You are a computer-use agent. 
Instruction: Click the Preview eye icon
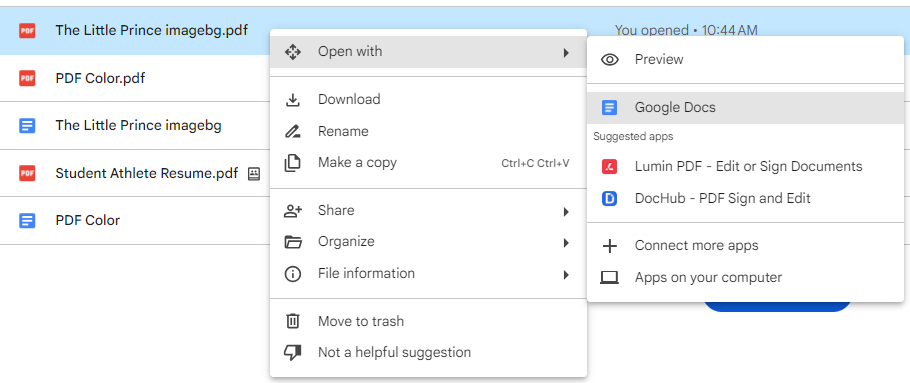[609, 60]
